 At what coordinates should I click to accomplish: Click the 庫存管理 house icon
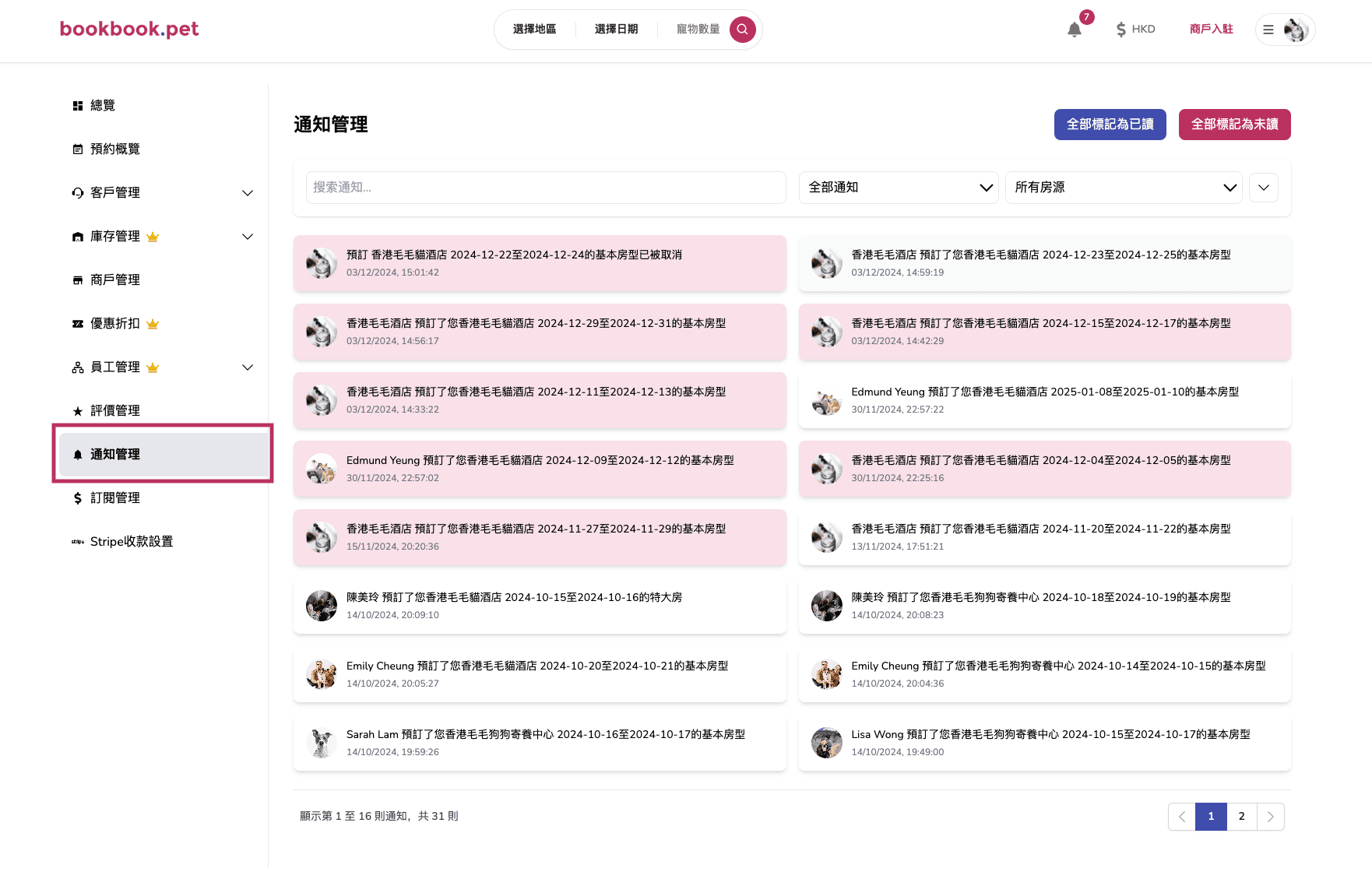click(x=78, y=237)
